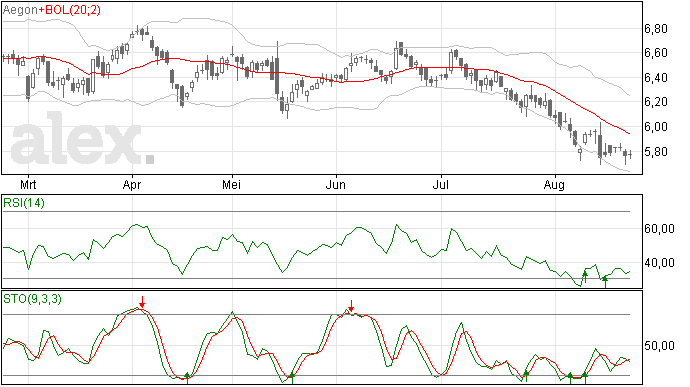Click the green buy arrow in mid-May stochastic
This screenshot has height=387, width=690.
click(x=291, y=377)
